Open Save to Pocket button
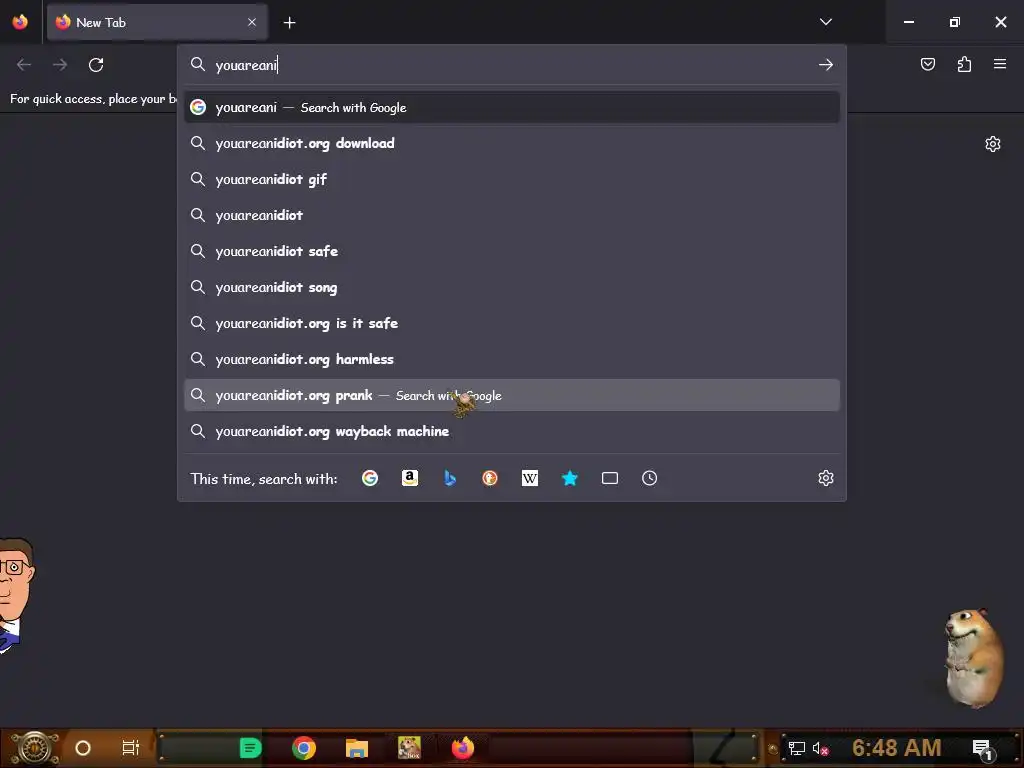 pyautogui.click(x=927, y=64)
